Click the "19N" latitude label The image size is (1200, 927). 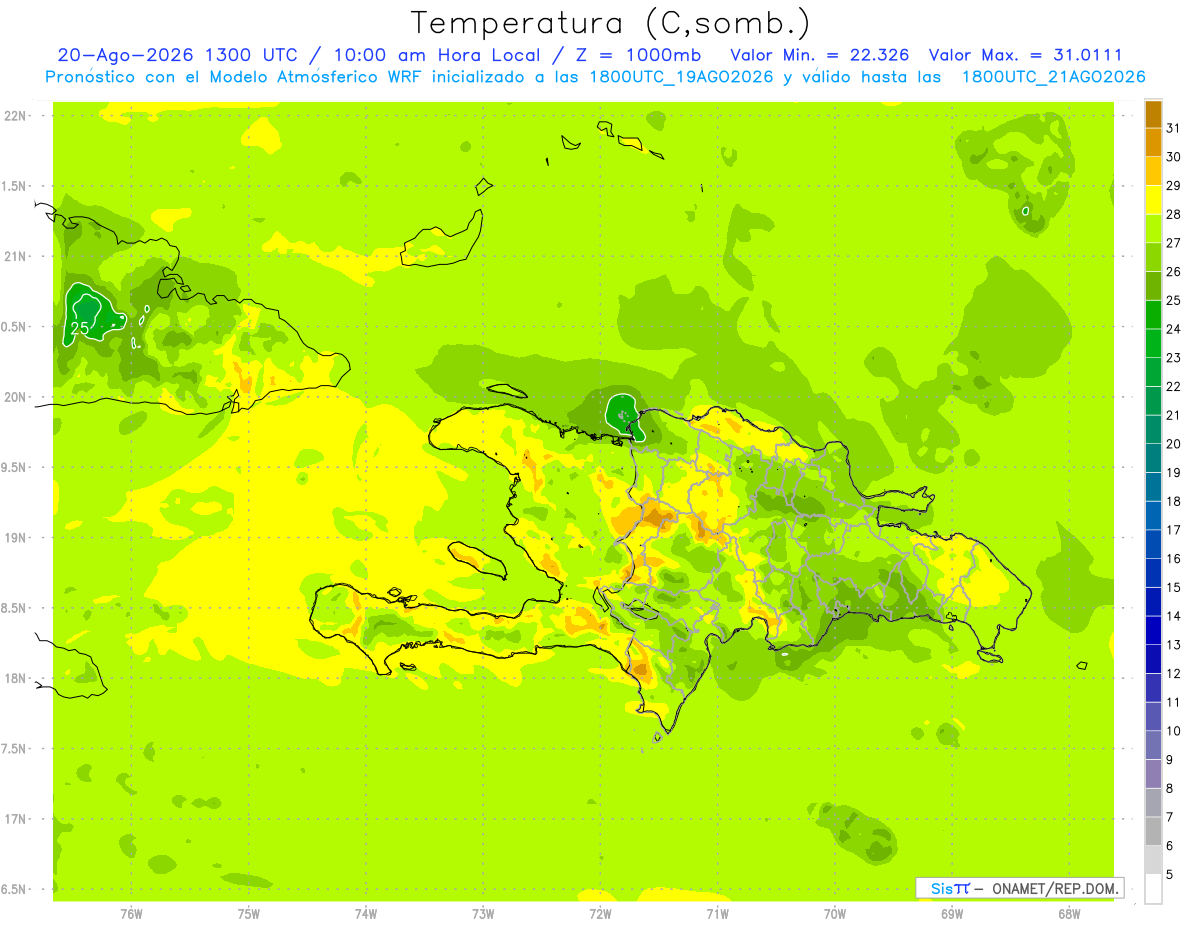14,538
